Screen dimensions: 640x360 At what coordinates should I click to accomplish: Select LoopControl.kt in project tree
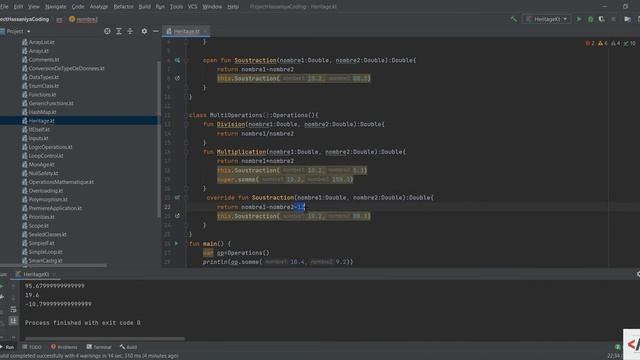click(46, 156)
